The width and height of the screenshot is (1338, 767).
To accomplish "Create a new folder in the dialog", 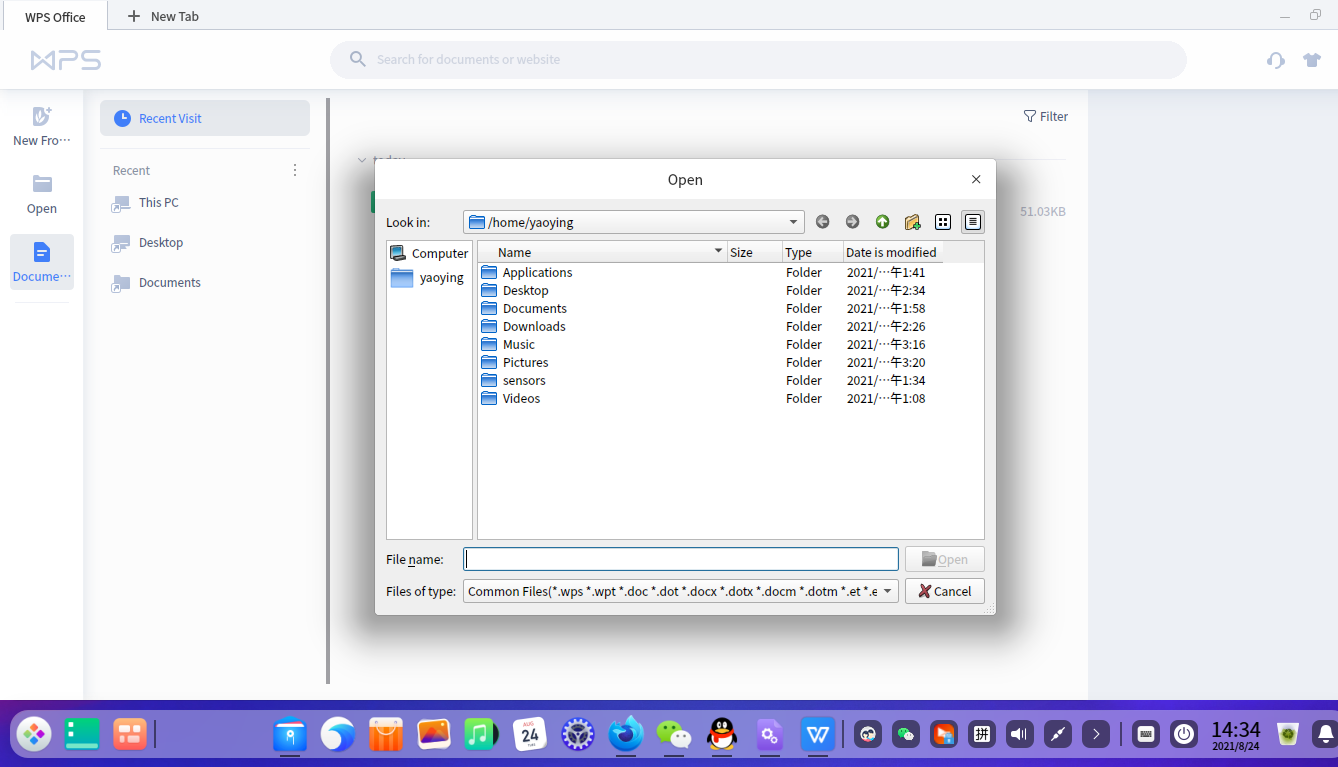I will (x=912, y=222).
